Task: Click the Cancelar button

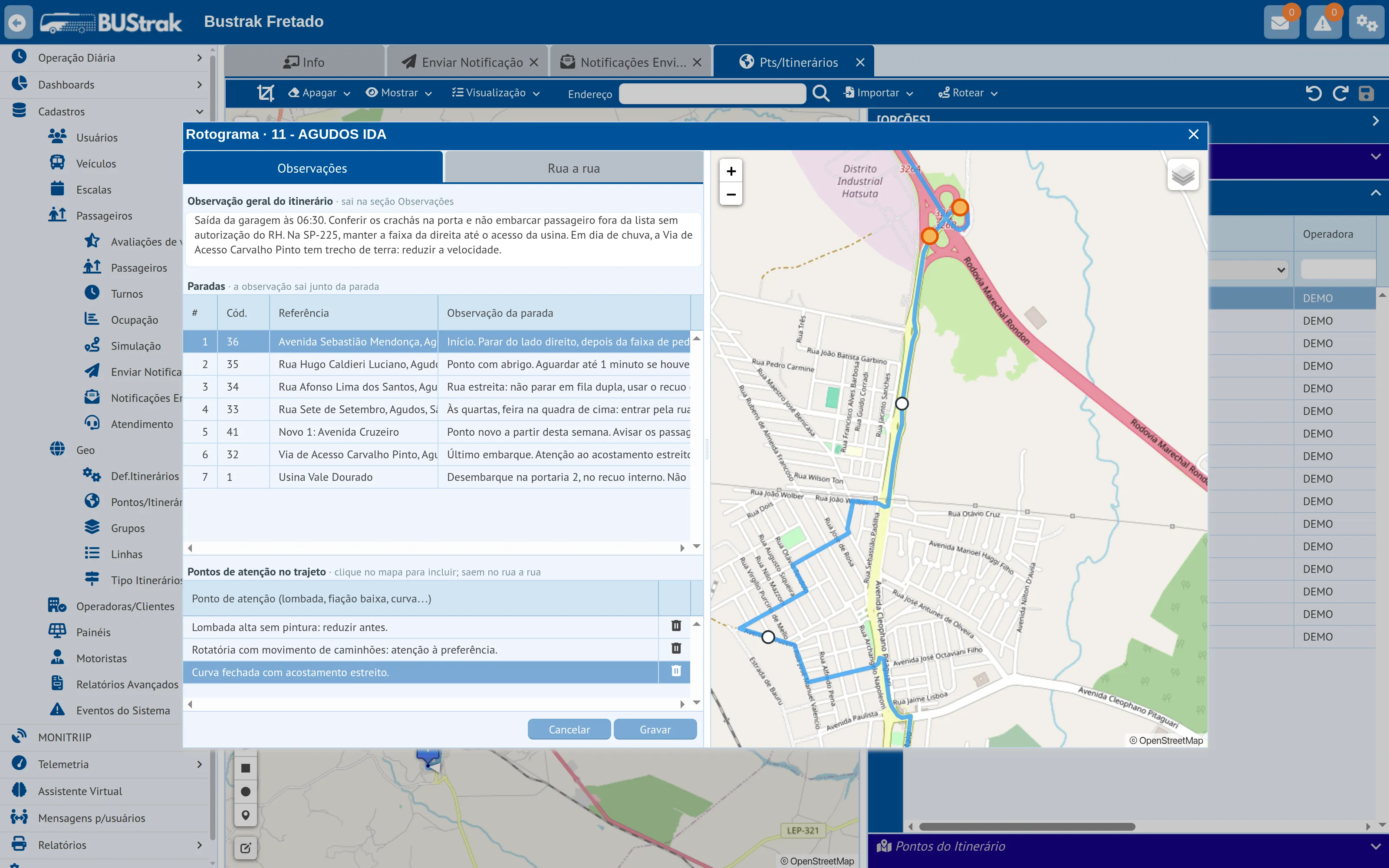Action: [569, 729]
